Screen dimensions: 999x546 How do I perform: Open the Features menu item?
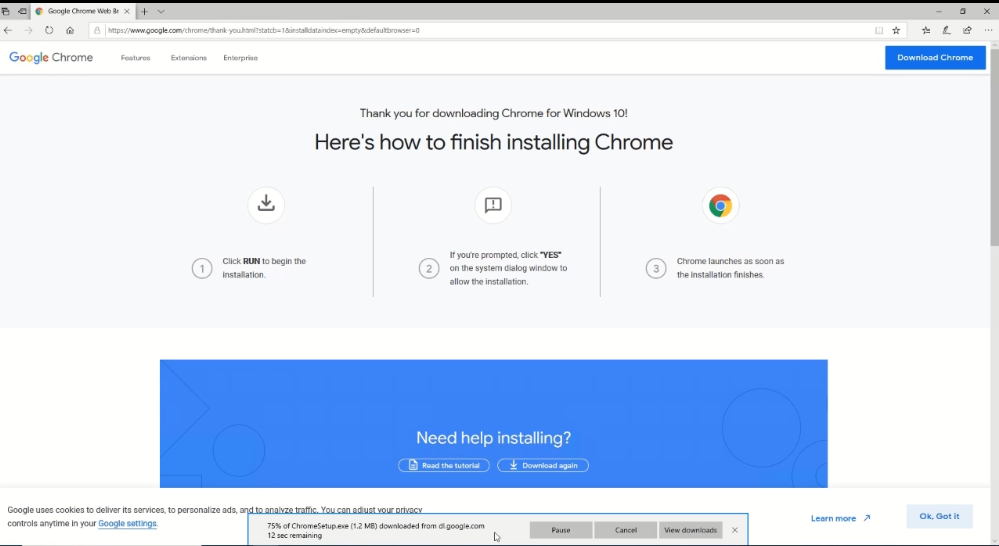pyautogui.click(x=135, y=58)
